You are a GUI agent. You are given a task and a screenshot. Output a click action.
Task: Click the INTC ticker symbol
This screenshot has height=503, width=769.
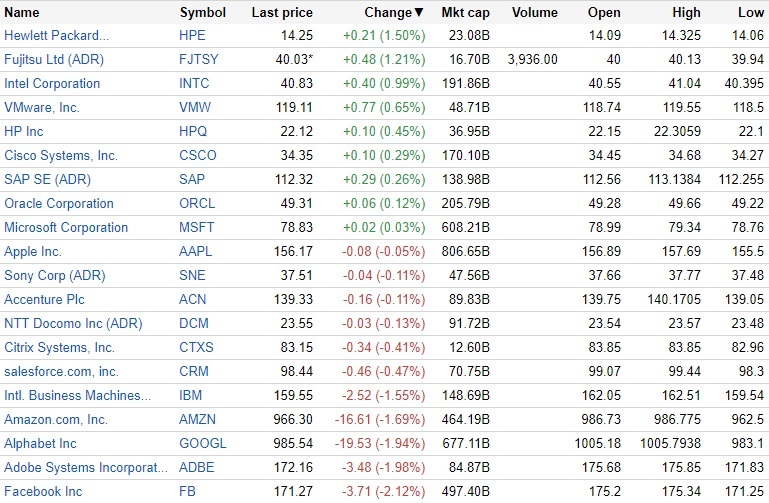197,83
